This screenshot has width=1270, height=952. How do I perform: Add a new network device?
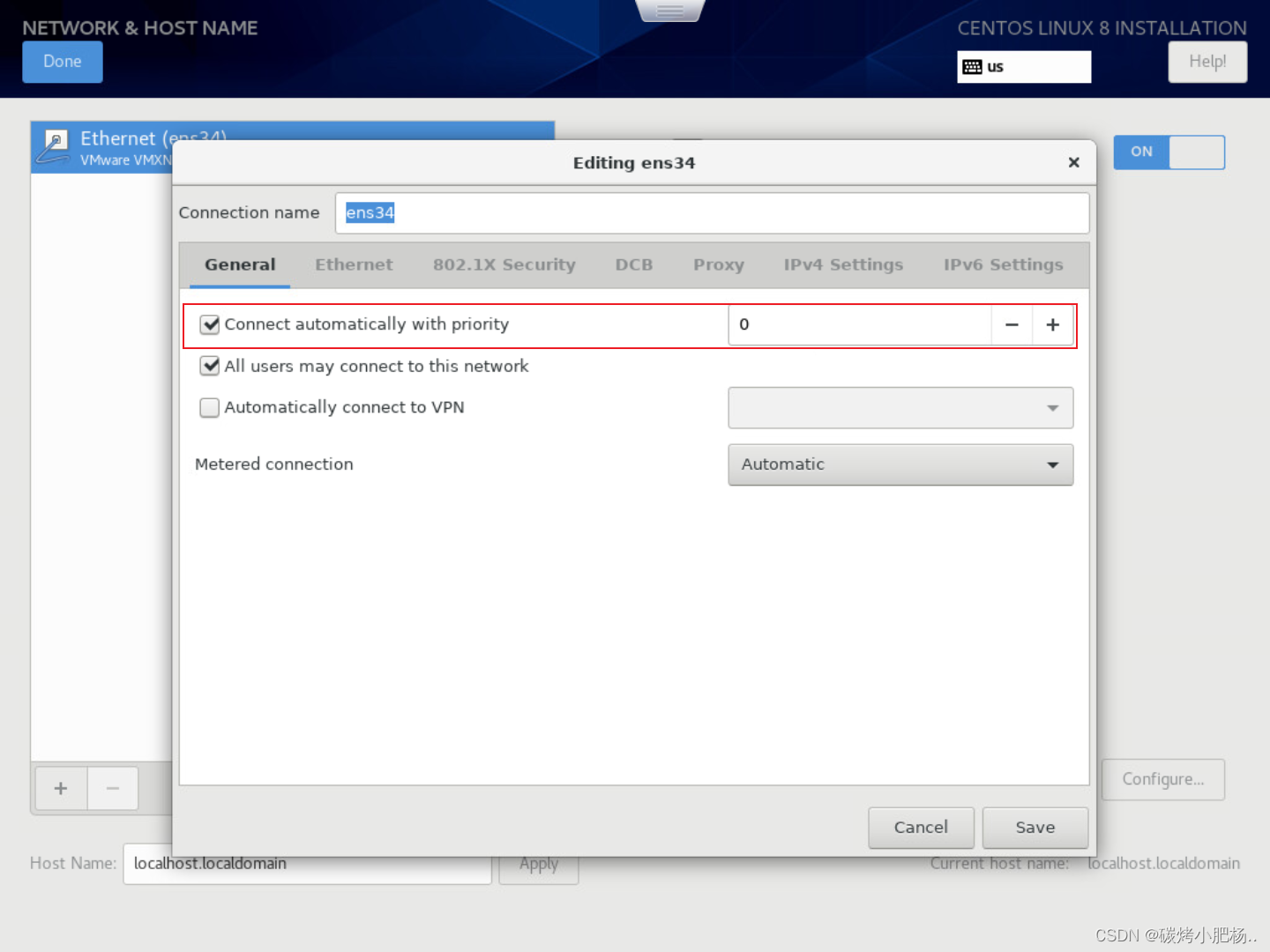pos(61,788)
